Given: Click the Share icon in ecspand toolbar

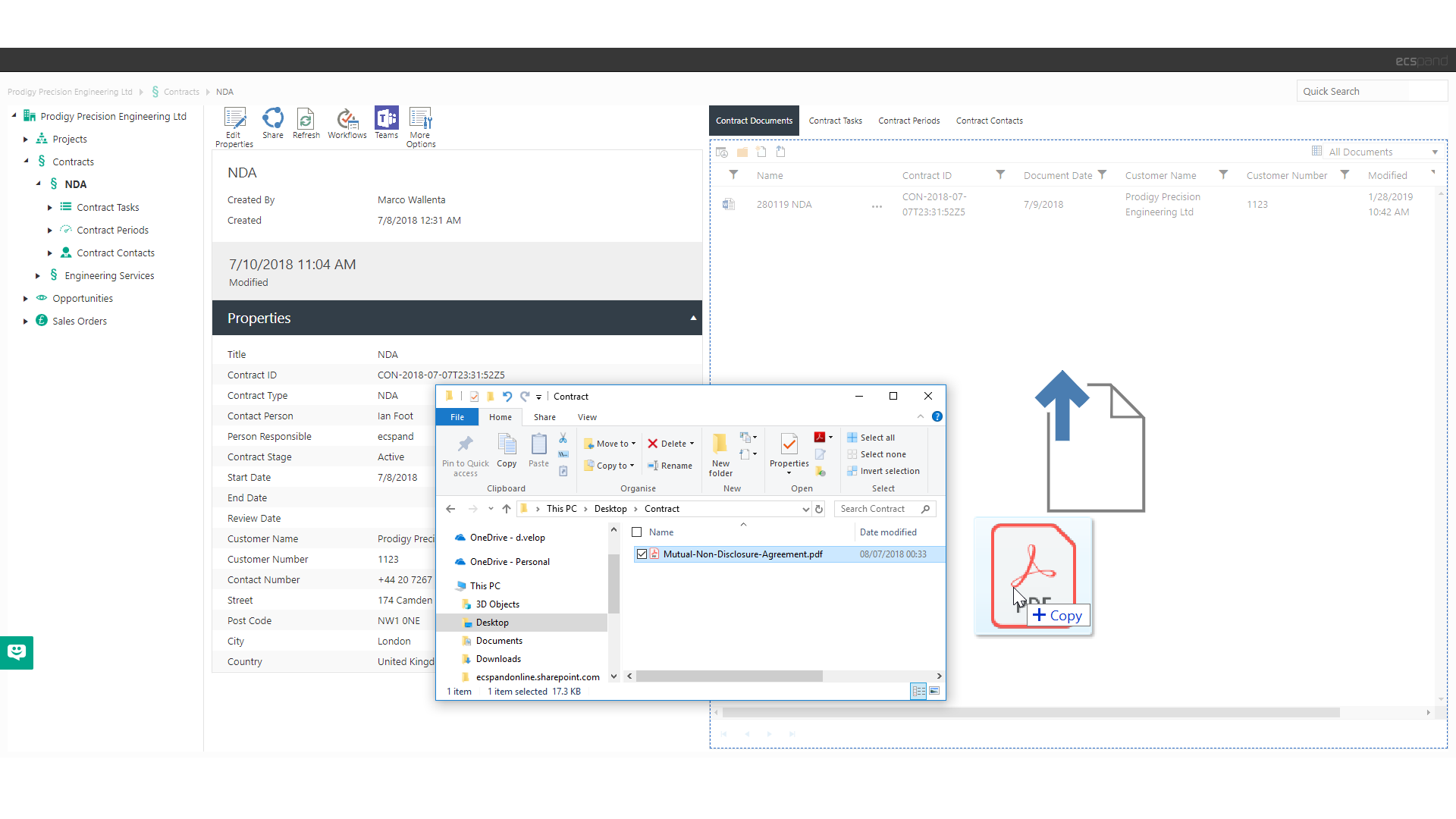Looking at the screenshot, I should tap(273, 123).
